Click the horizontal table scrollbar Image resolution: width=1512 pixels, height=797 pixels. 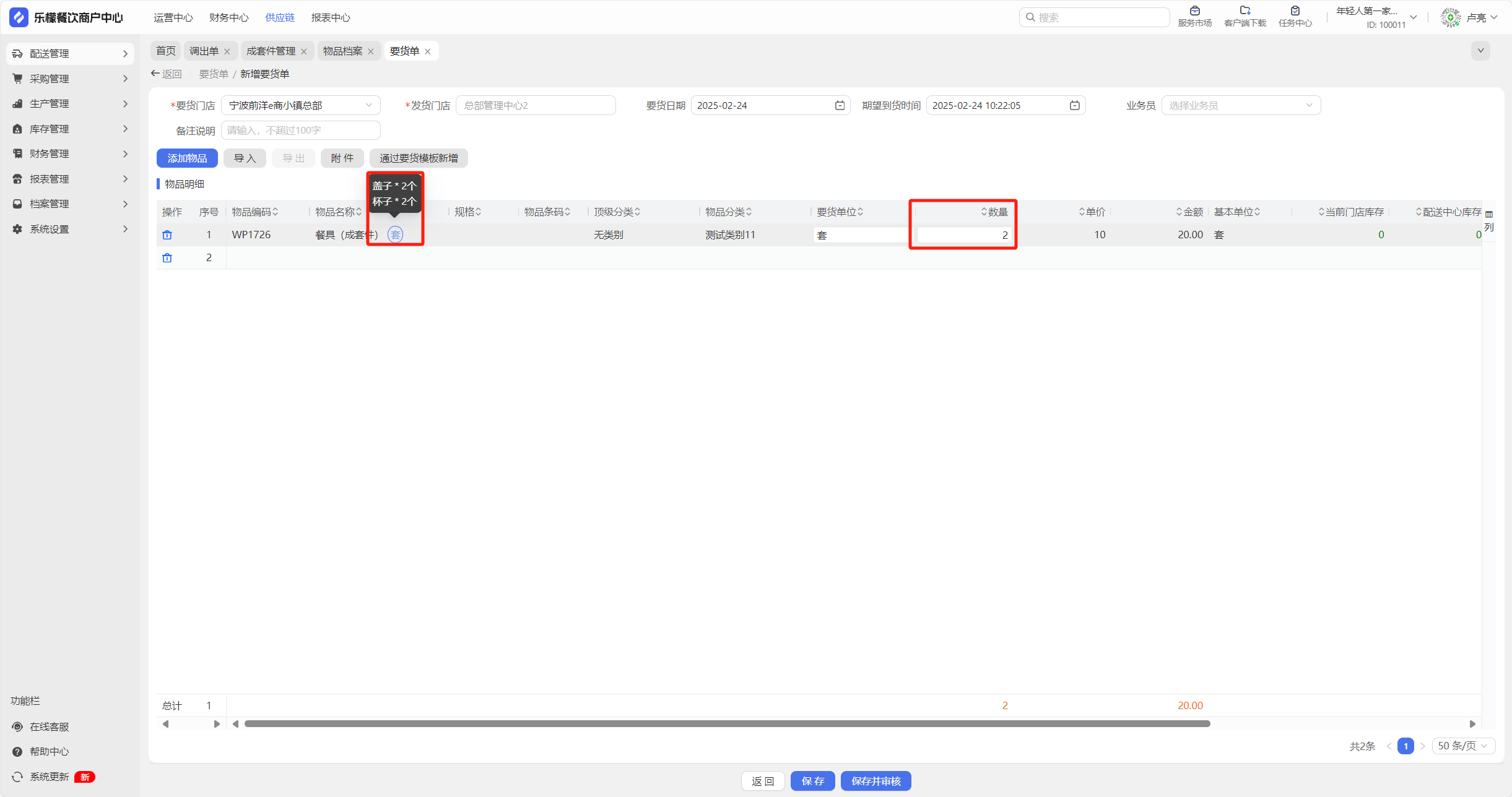click(x=727, y=724)
